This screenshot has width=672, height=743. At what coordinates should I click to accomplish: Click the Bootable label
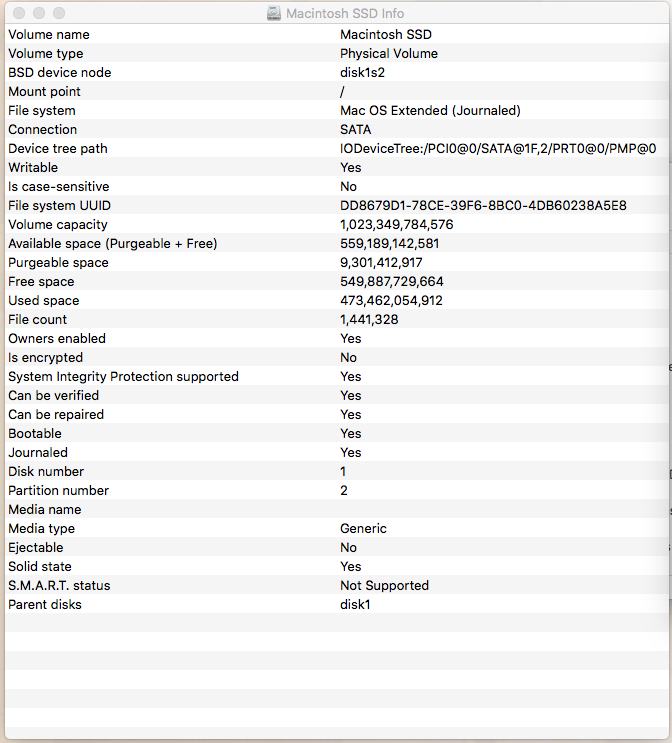tap(35, 433)
